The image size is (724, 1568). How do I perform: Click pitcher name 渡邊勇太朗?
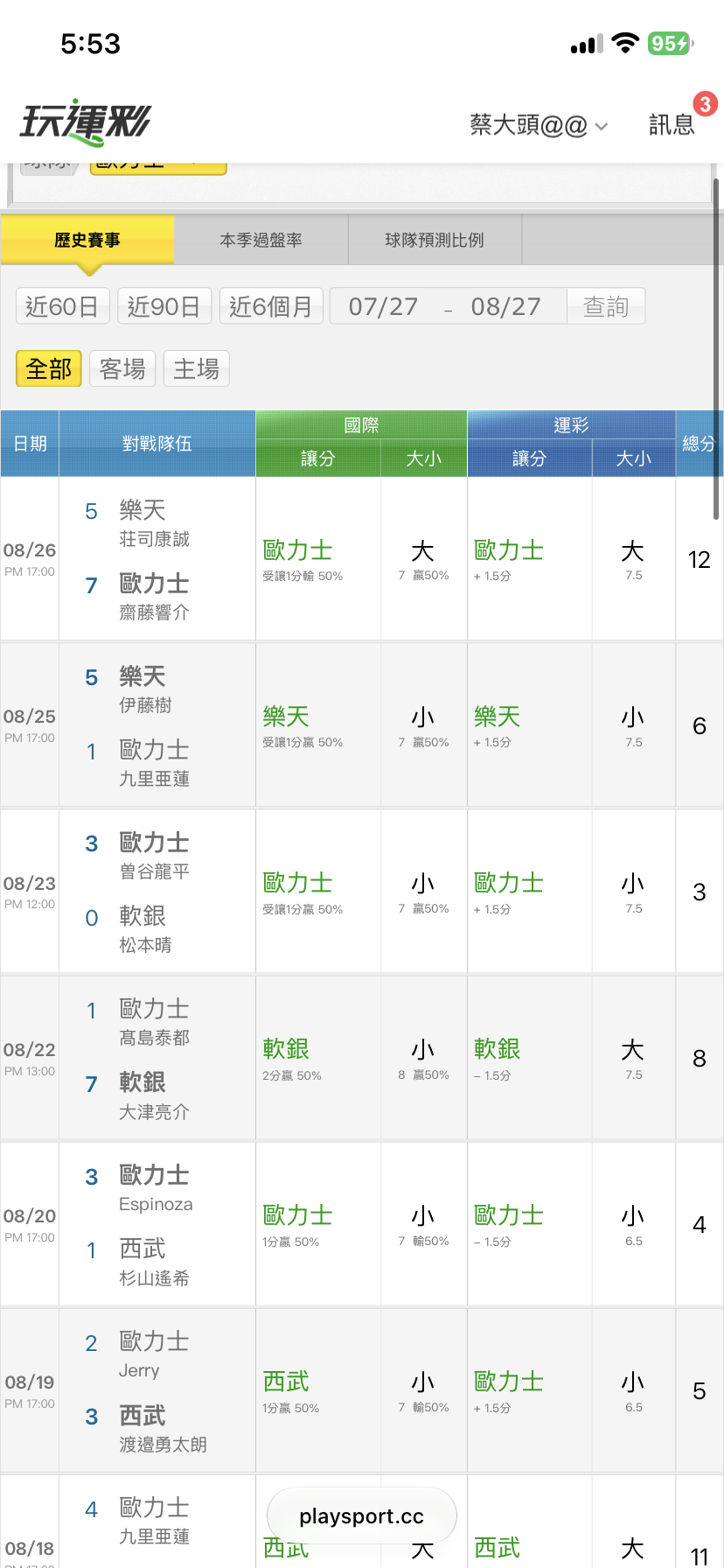pos(163,1445)
